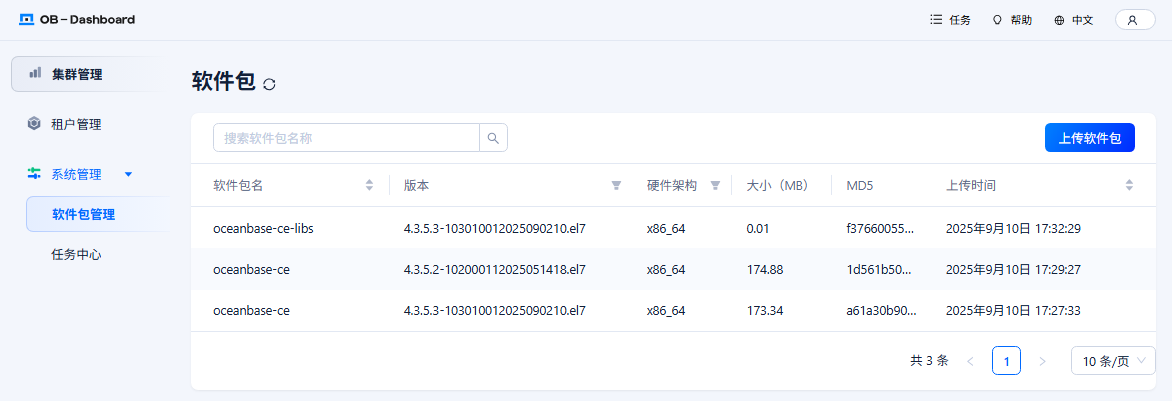Open 帮助 in the top bar
Viewport: 1172px width, 401px height.
click(x=1012, y=20)
